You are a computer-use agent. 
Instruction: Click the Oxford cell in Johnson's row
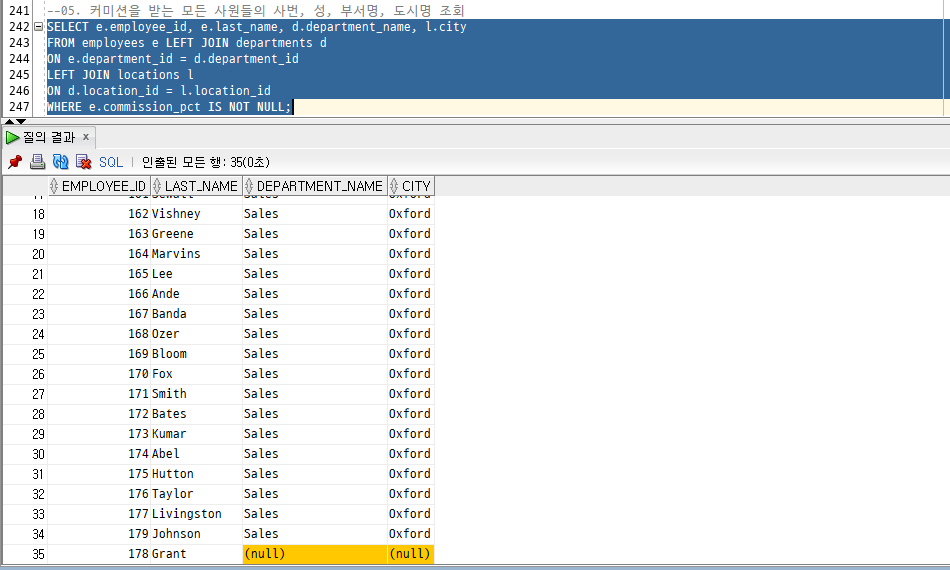(x=411, y=534)
